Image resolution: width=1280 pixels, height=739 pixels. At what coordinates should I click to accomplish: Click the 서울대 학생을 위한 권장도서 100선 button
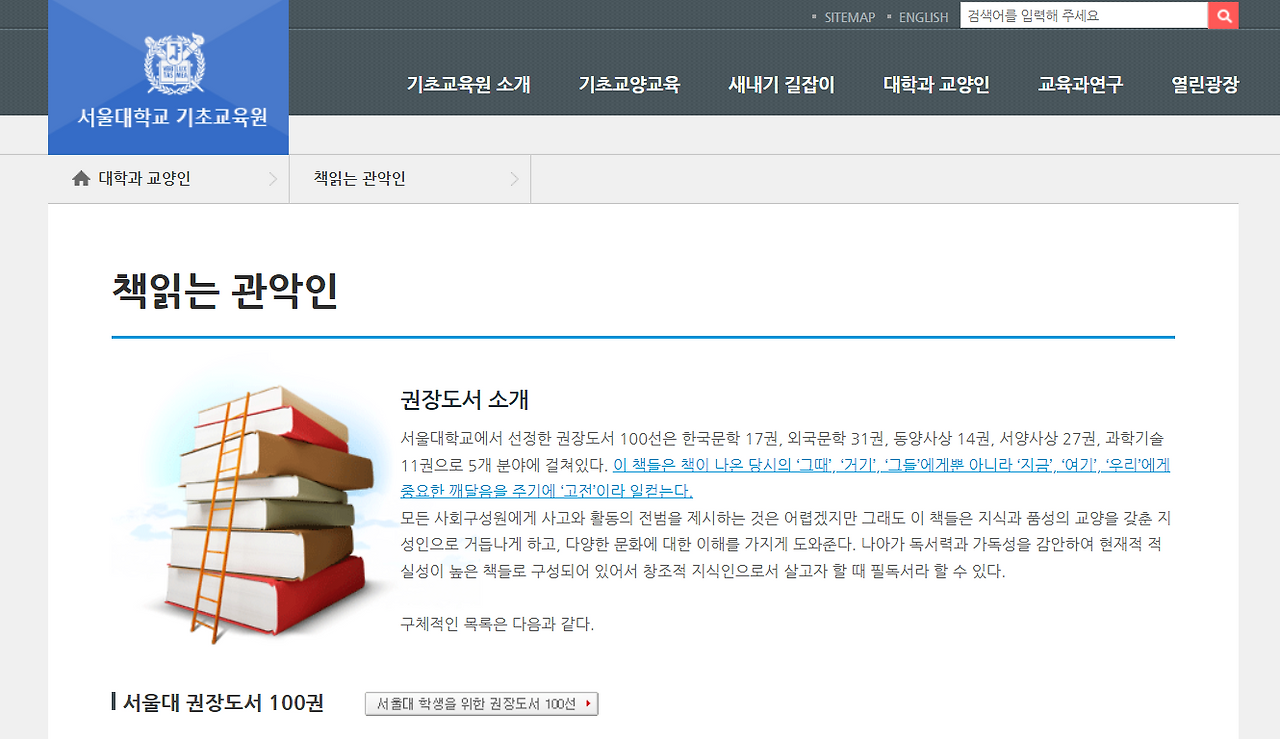481,703
